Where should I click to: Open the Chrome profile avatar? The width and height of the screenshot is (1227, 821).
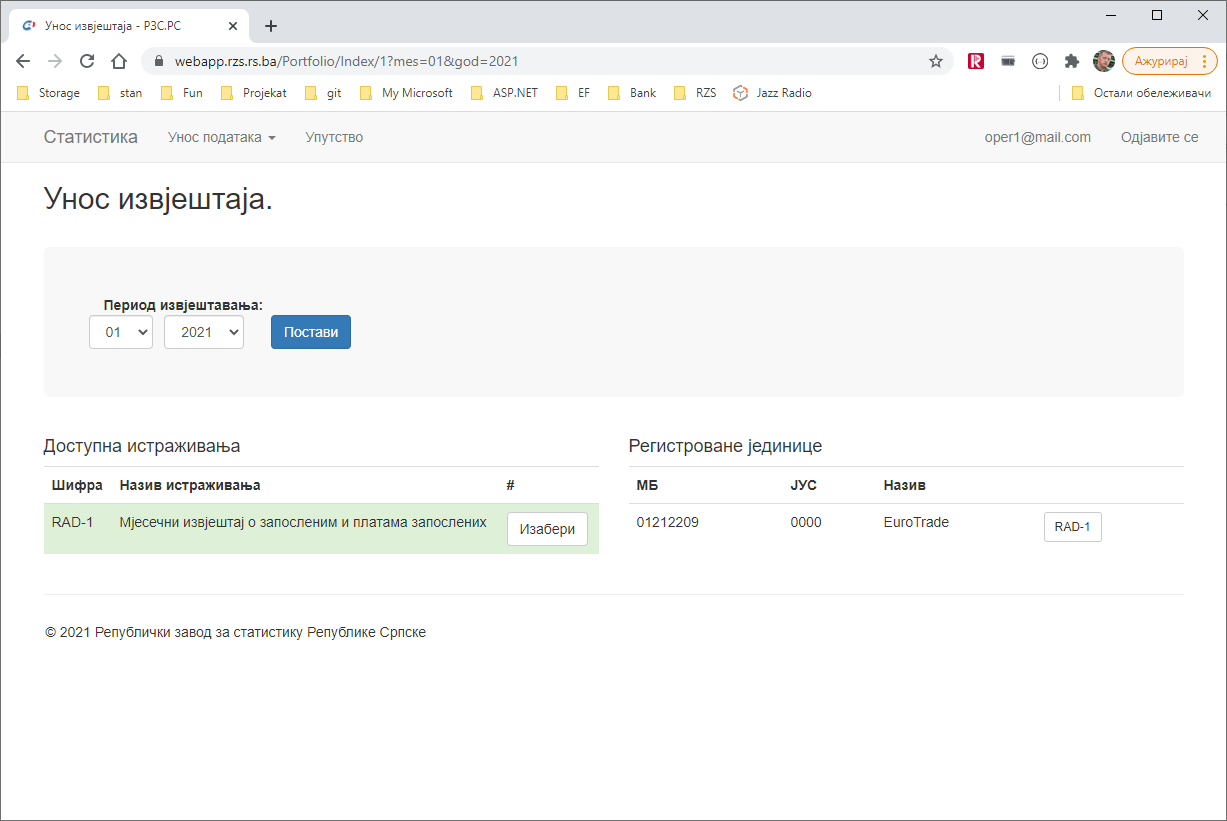(x=1103, y=61)
